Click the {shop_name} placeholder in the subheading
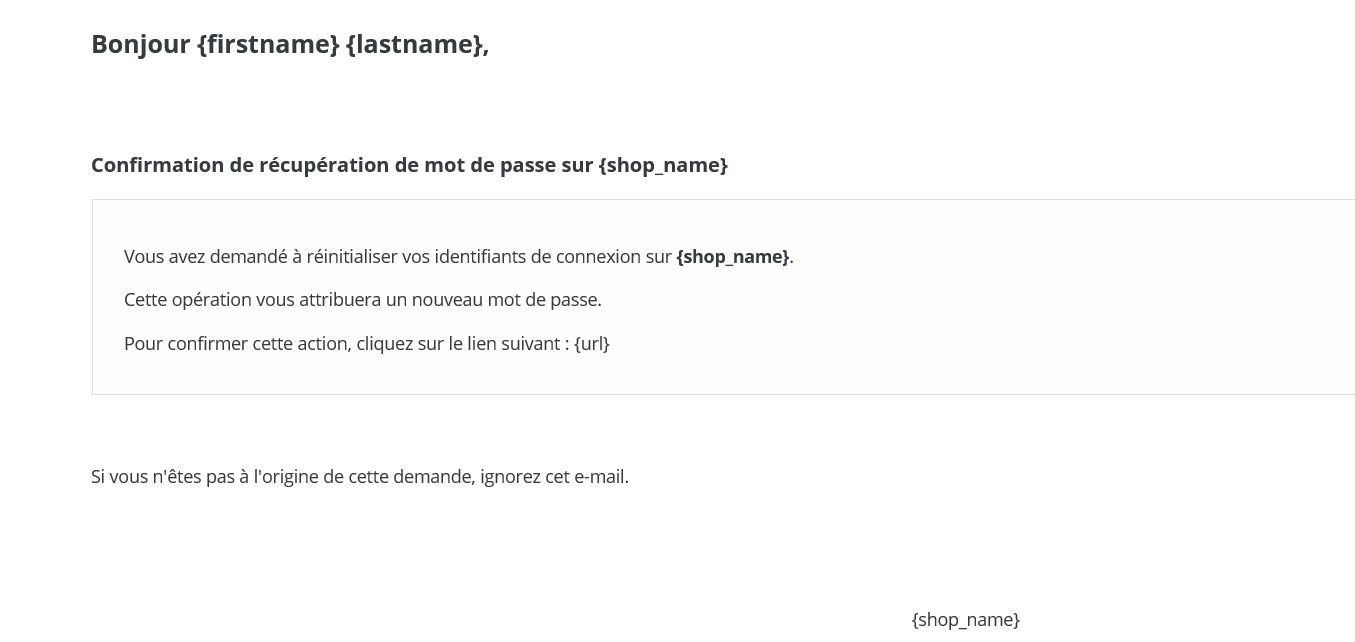Screen dimensions: 1355x642 point(663,165)
